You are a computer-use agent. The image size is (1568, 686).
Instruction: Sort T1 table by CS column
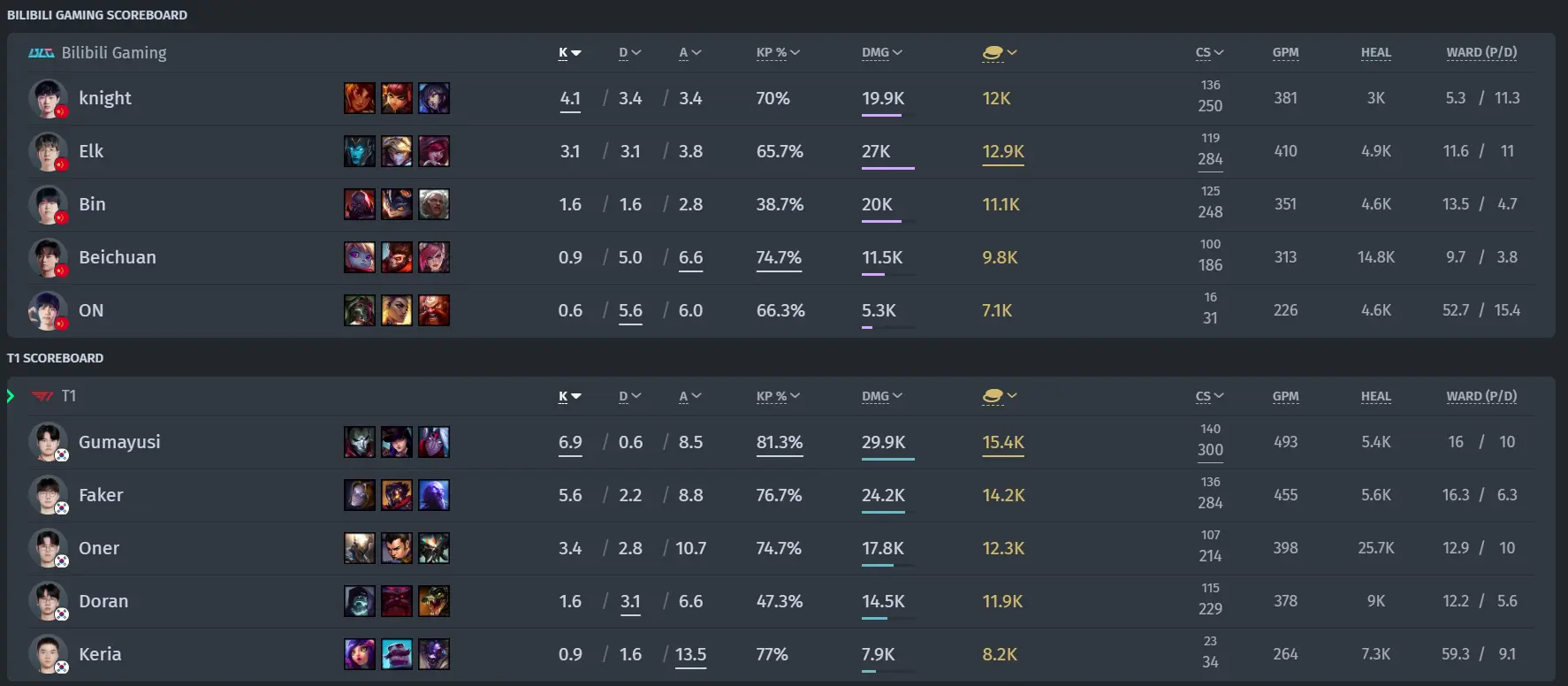pos(1210,397)
